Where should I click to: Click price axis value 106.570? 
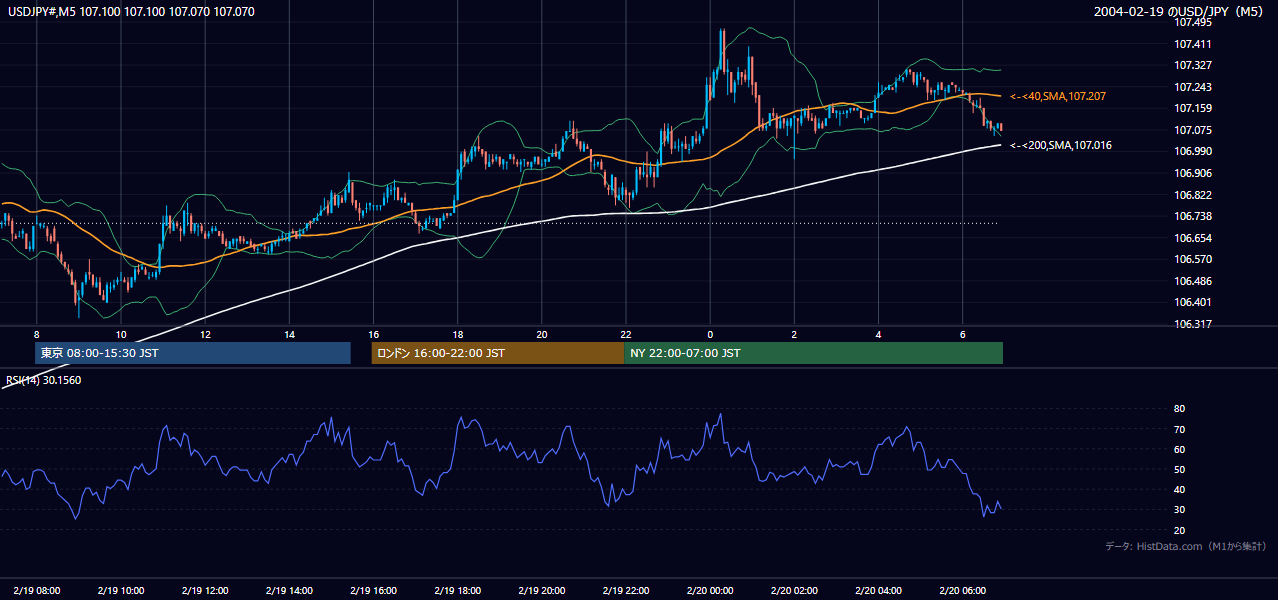click(x=1192, y=259)
